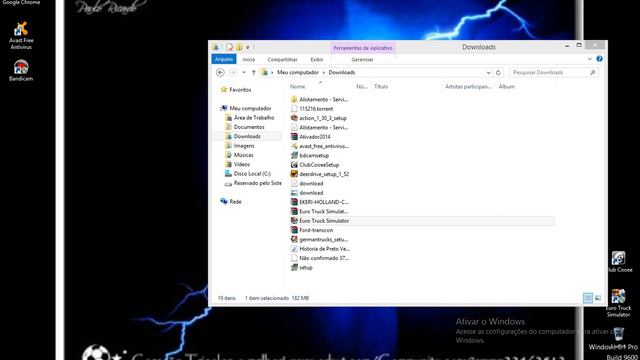Switch to the Início ribbon tab

pos(248,60)
